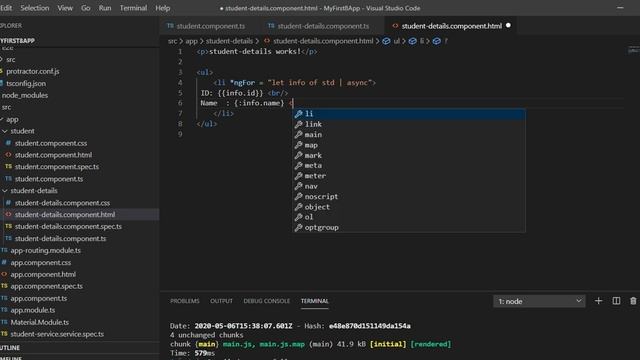640x360 pixels.
Task: Choose 'mark' autocomplete suggestion
Action: pos(409,155)
